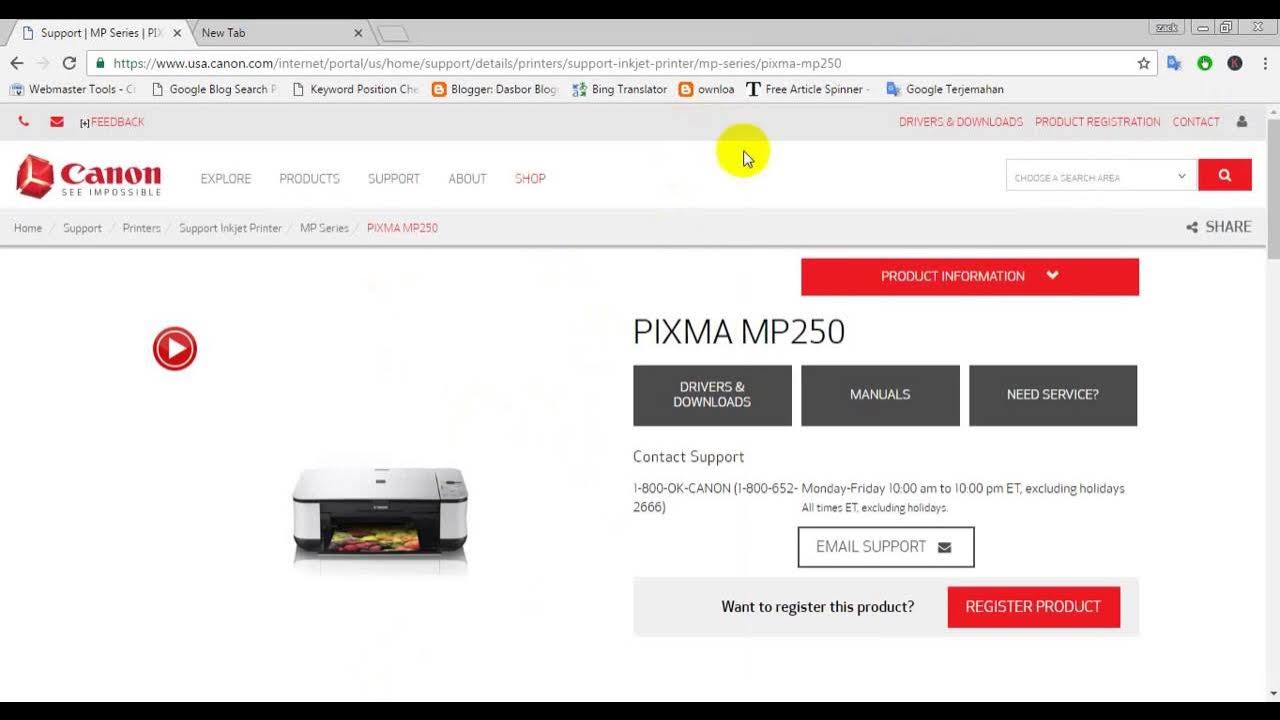The width and height of the screenshot is (1280, 720).
Task: Open the Products navigation menu
Action: [x=309, y=179]
